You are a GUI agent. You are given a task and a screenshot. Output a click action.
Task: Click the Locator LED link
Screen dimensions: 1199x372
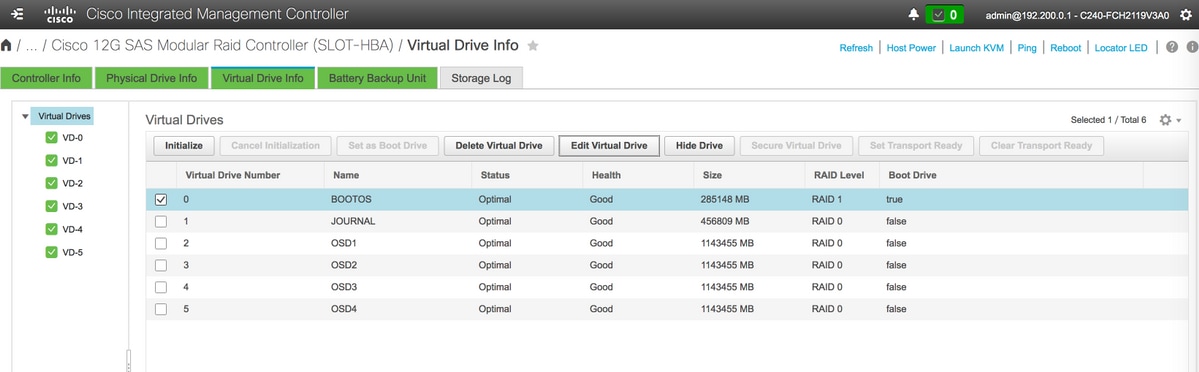click(x=1121, y=47)
